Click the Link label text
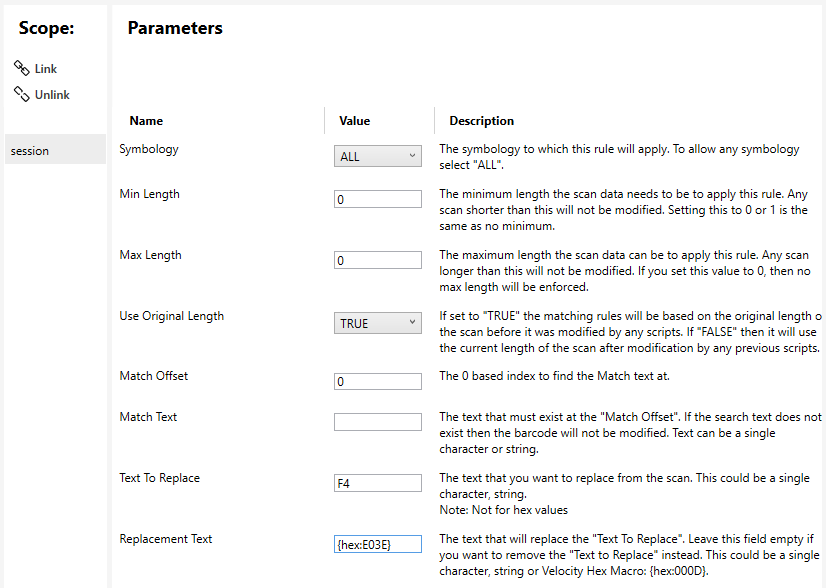 coord(45,68)
